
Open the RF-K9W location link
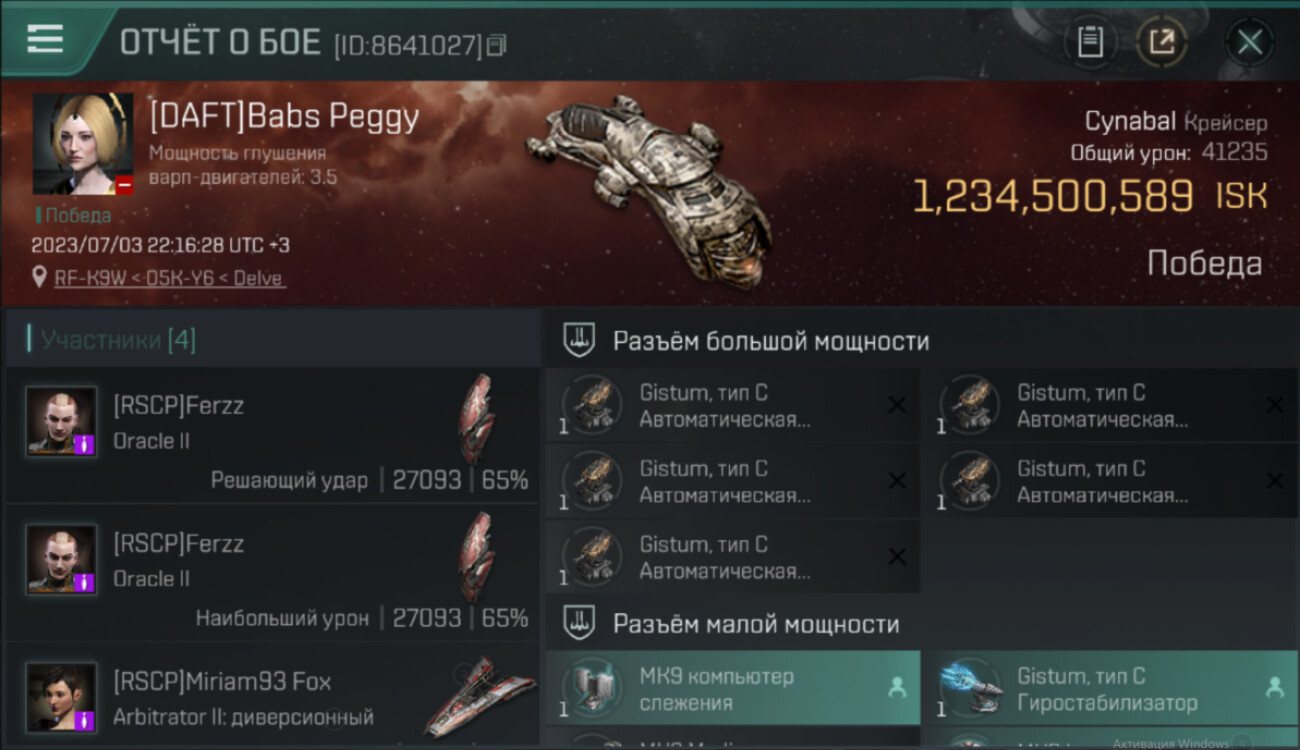click(170, 278)
